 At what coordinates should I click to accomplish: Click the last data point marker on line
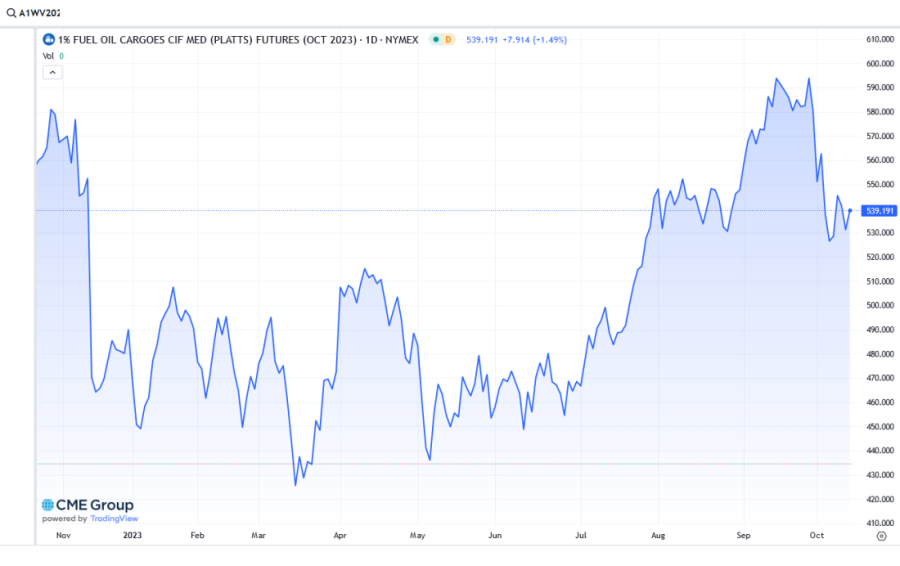(850, 210)
